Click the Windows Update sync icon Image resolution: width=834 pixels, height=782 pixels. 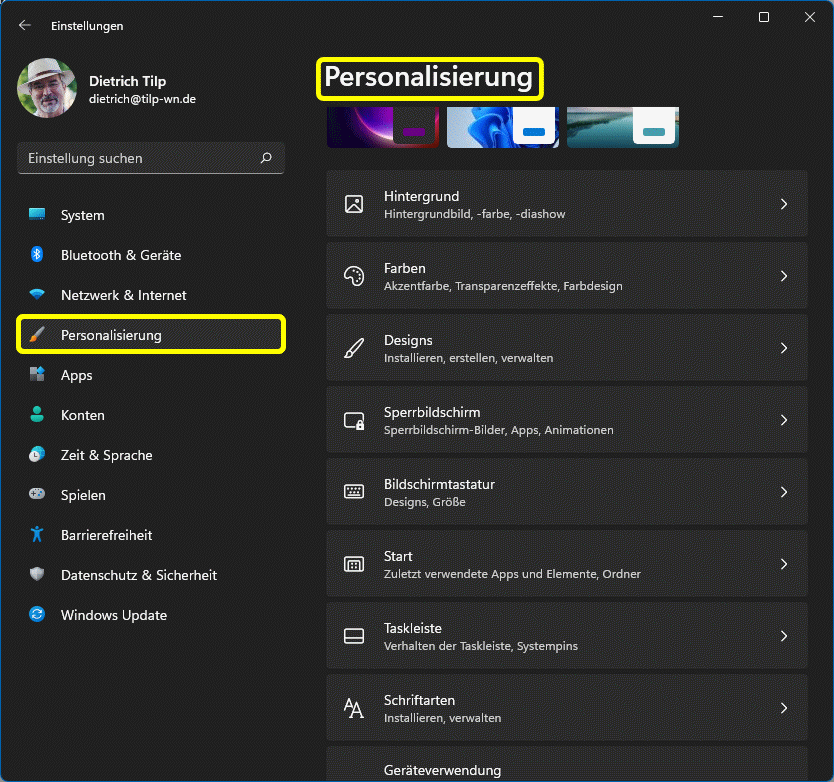click(x=37, y=615)
